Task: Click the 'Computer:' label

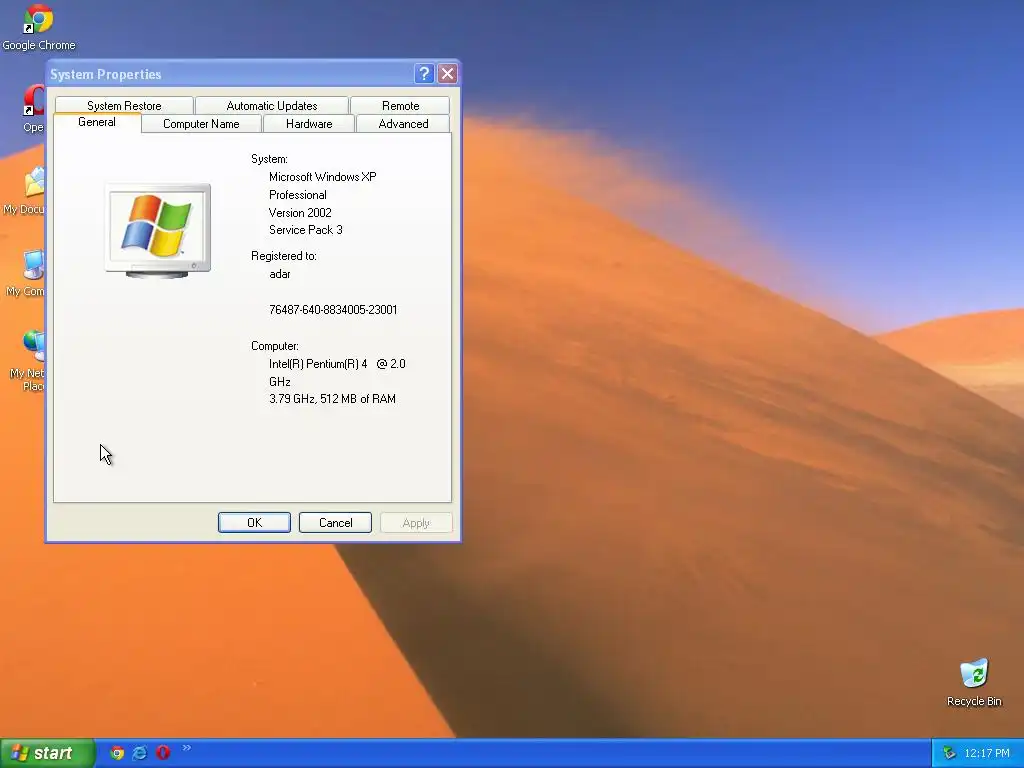Action: (275, 346)
